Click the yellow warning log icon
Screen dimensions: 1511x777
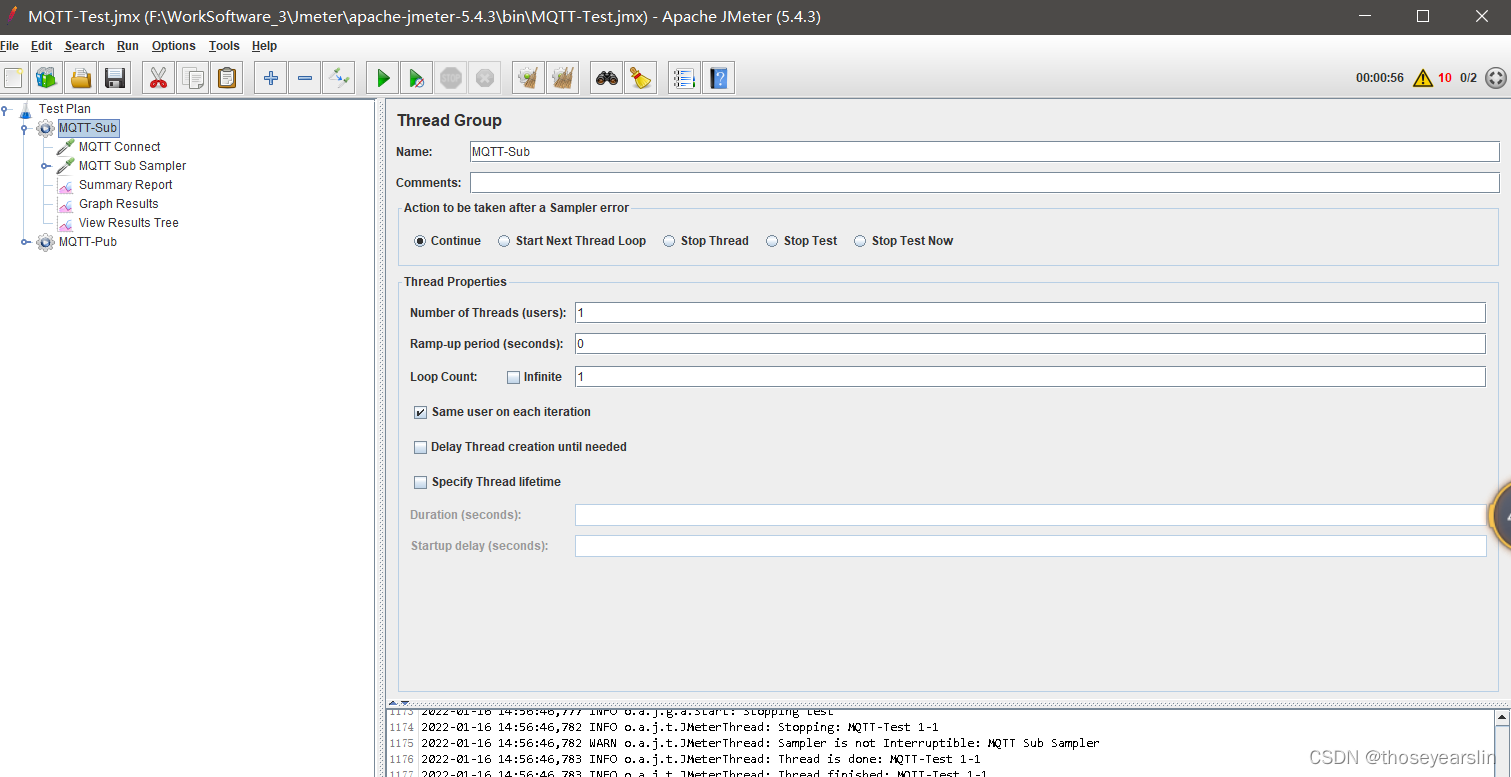[x=1423, y=78]
